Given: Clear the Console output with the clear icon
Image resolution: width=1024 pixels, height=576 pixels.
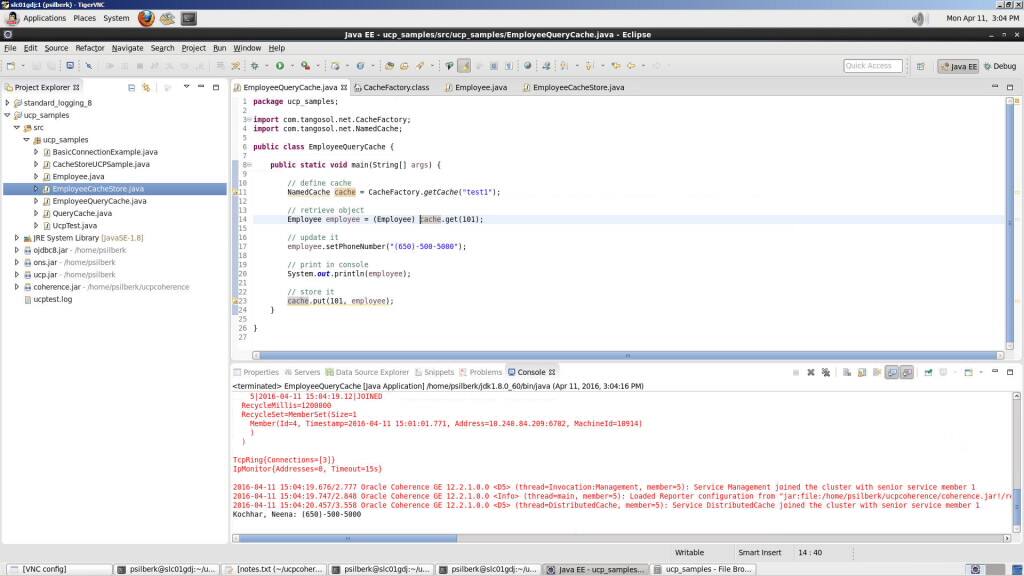Looking at the screenshot, I should pos(847,371).
